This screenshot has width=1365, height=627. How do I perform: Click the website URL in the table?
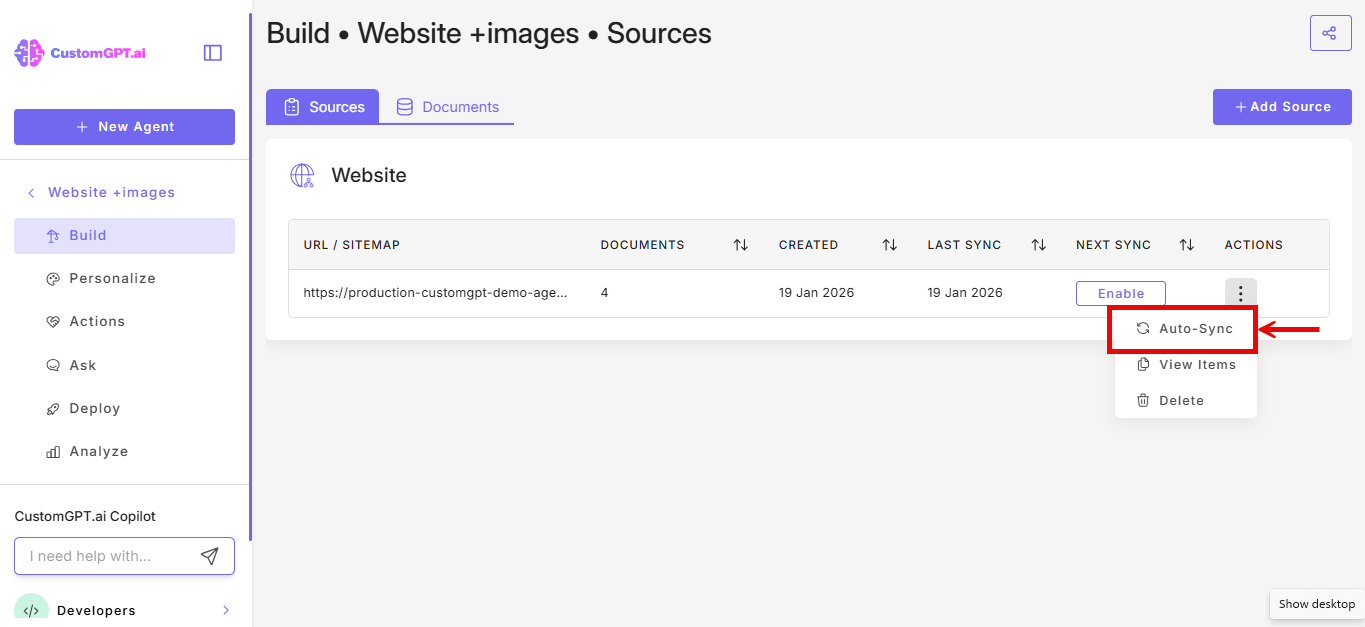click(435, 293)
